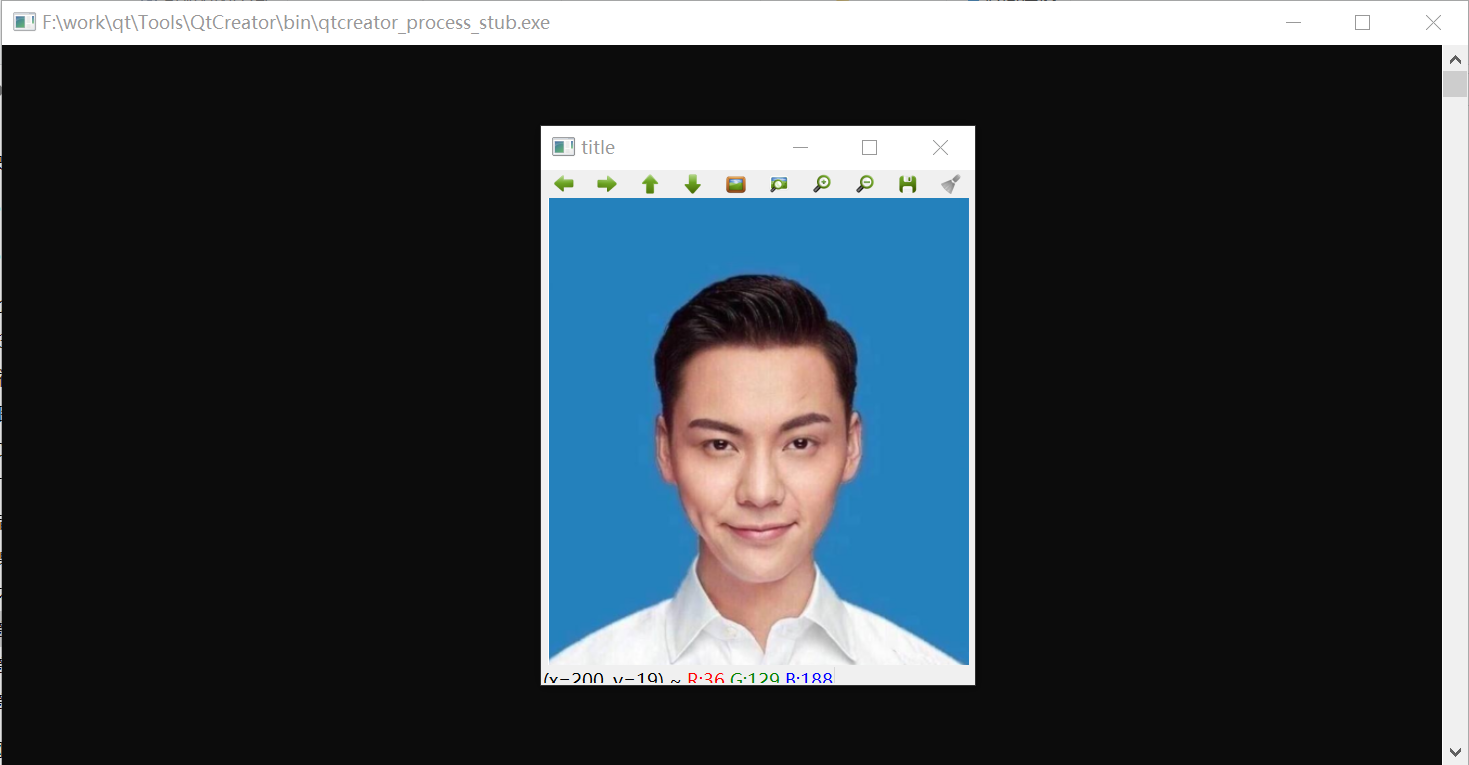Close the "title" image window
The width and height of the screenshot is (1469, 765).
940,147
